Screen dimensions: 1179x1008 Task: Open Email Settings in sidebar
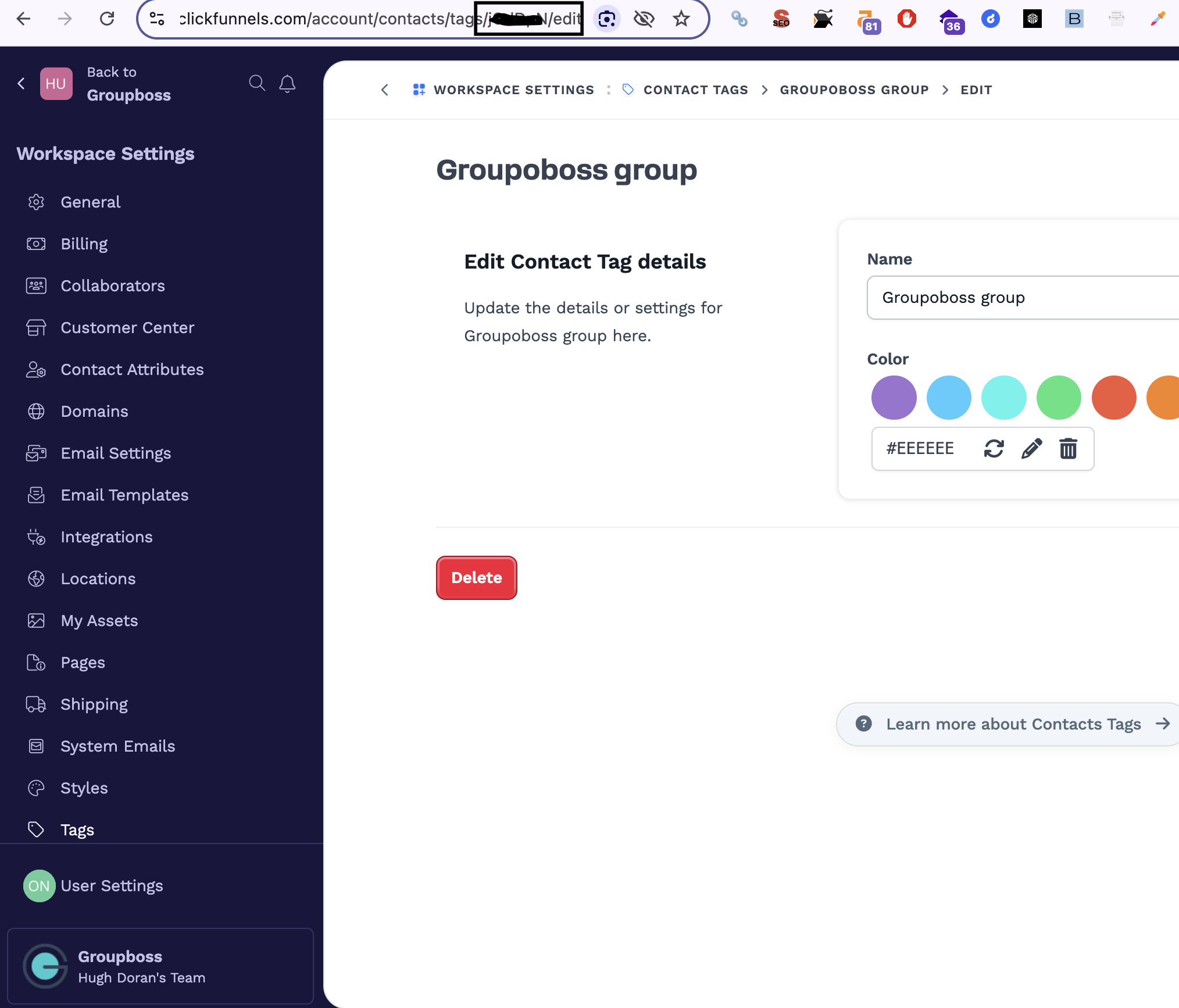point(116,453)
